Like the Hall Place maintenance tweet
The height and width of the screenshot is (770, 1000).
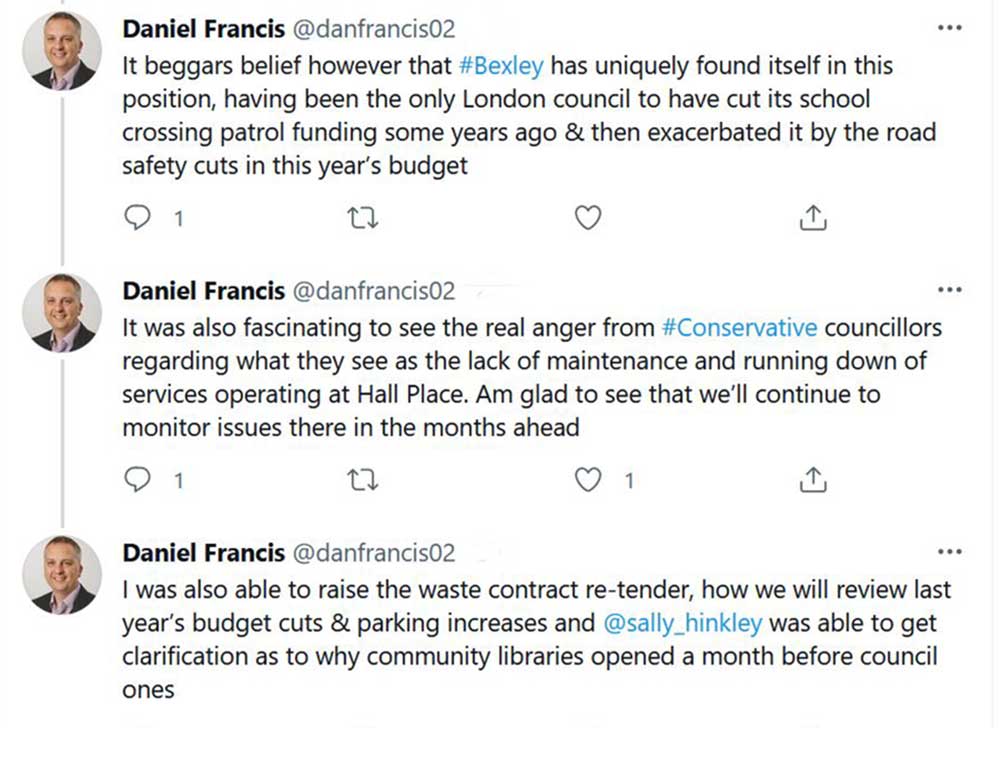(x=588, y=481)
